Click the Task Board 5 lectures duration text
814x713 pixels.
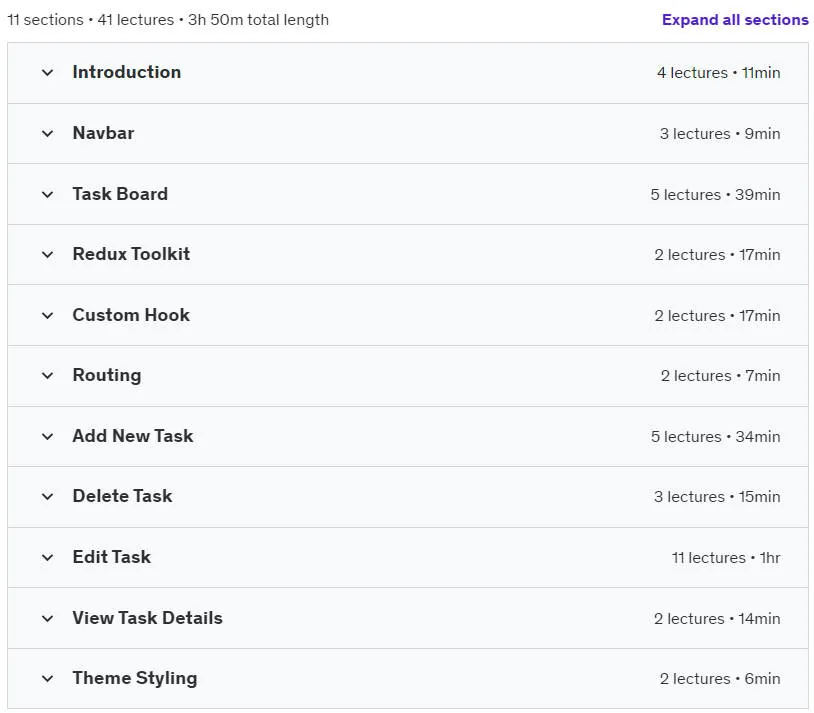point(715,195)
